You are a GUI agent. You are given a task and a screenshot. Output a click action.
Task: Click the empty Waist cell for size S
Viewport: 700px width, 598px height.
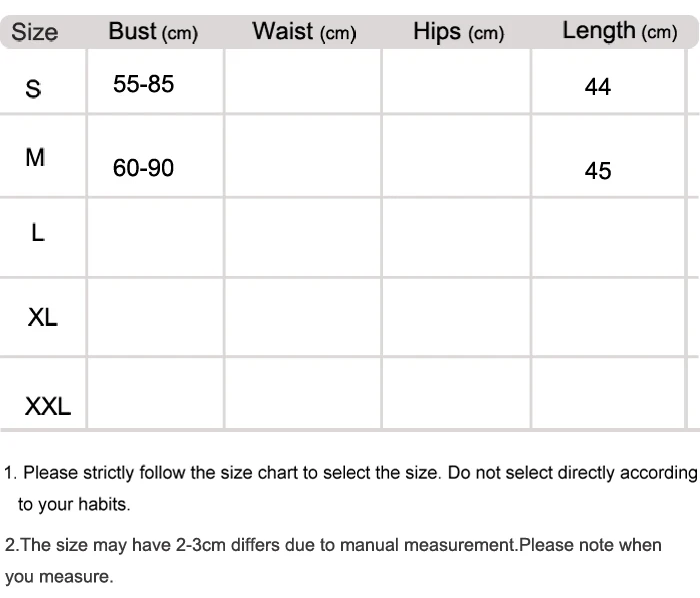(303, 81)
